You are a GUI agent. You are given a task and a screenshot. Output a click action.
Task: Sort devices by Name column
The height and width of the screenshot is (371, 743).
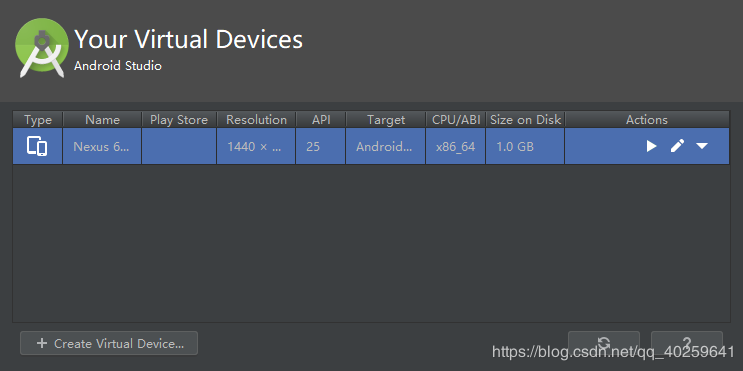[102, 119]
